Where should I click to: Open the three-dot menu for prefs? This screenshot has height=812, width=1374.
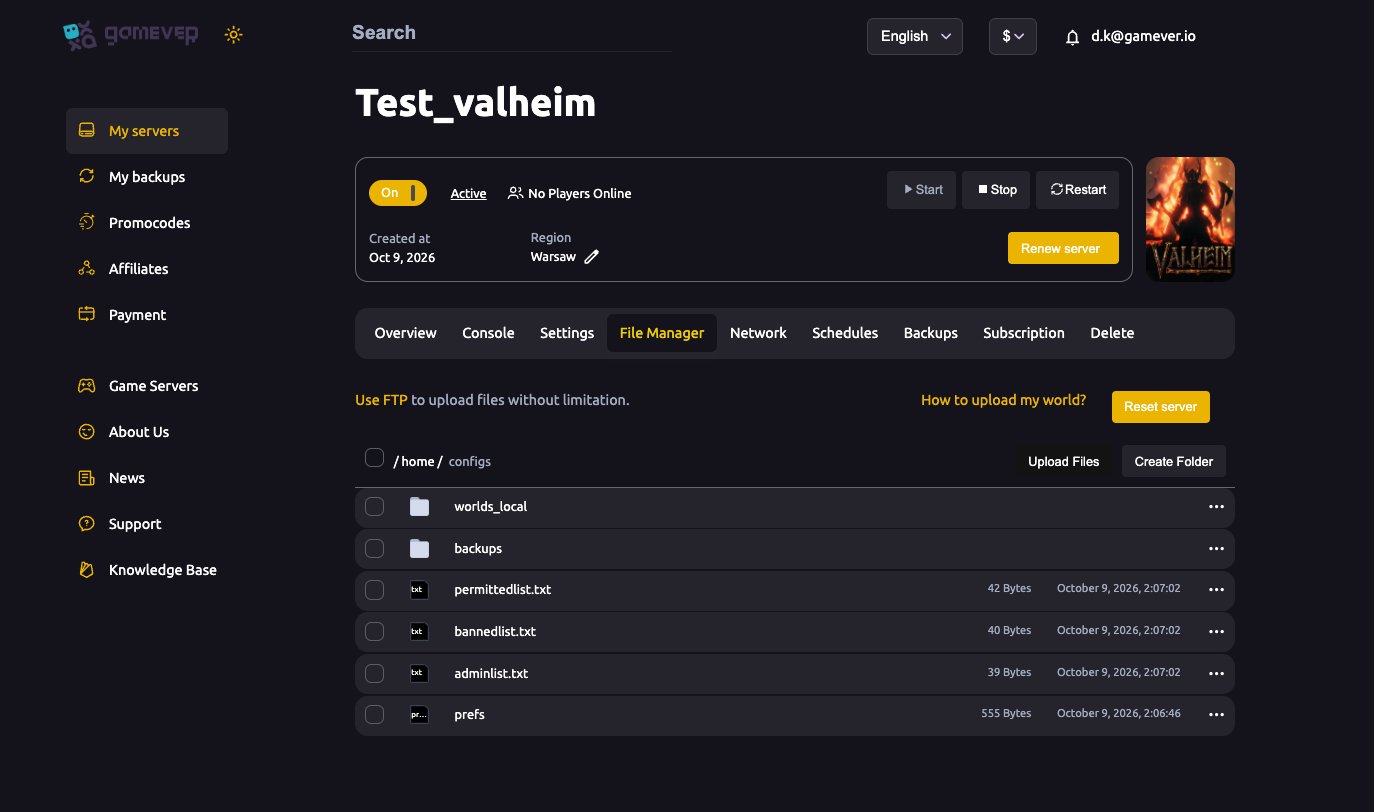click(1216, 715)
